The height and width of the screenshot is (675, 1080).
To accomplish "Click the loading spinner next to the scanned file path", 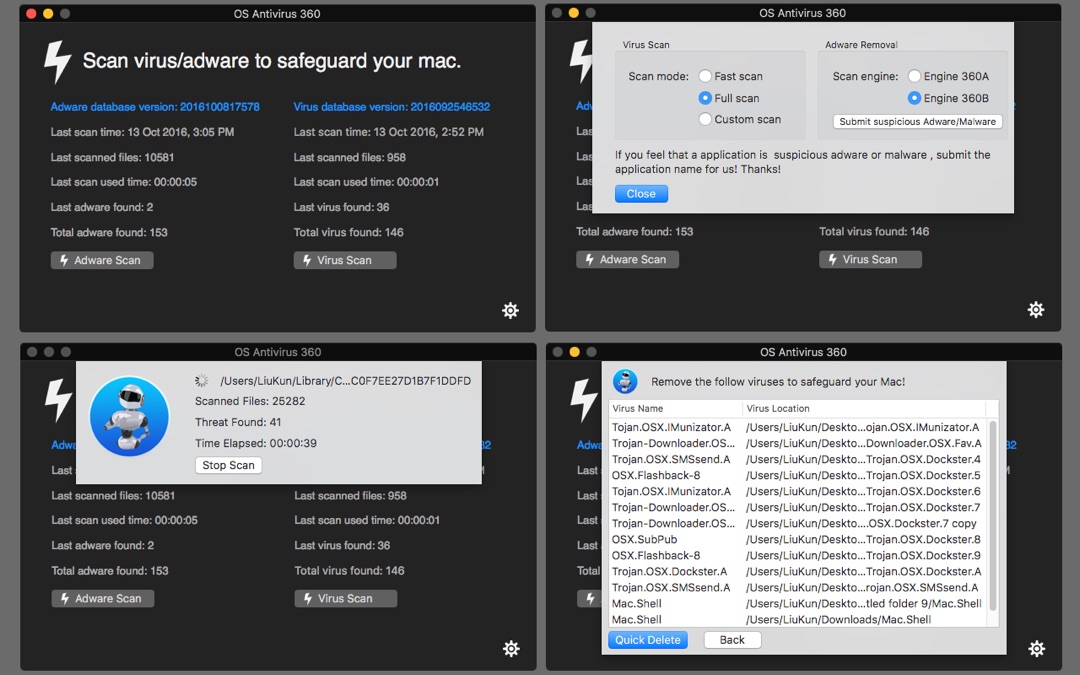I will (202, 381).
